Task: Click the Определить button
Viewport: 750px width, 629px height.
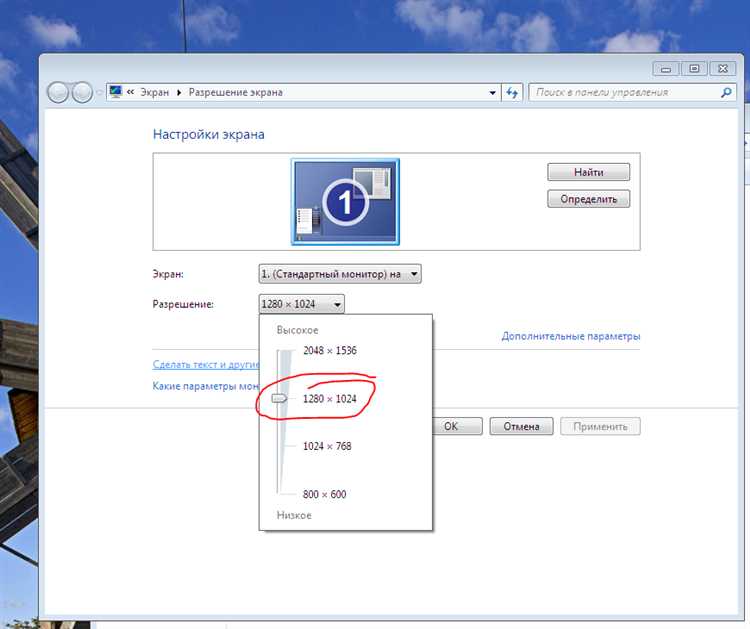Action: point(588,199)
